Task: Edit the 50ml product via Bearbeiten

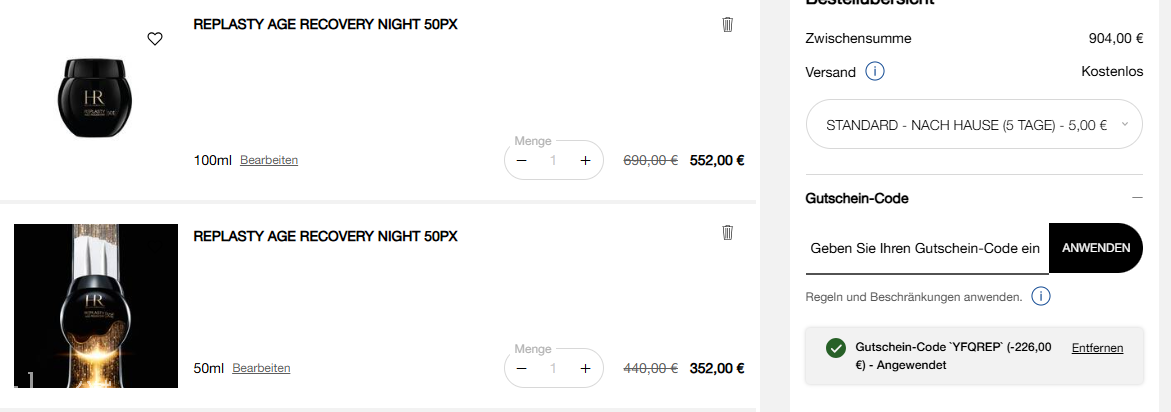Action: tap(261, 368)
